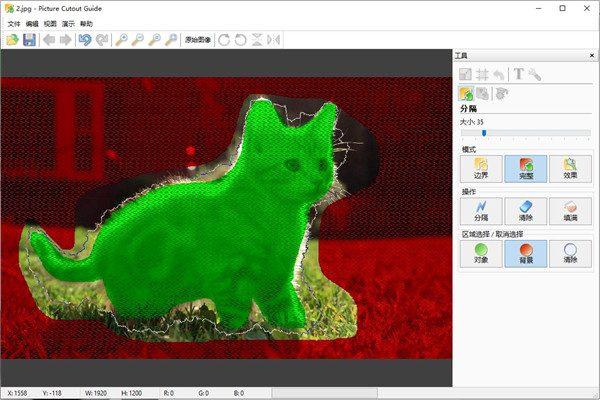Open the 视图 (View) menu

pyautogui.click(x=50, y=23)
